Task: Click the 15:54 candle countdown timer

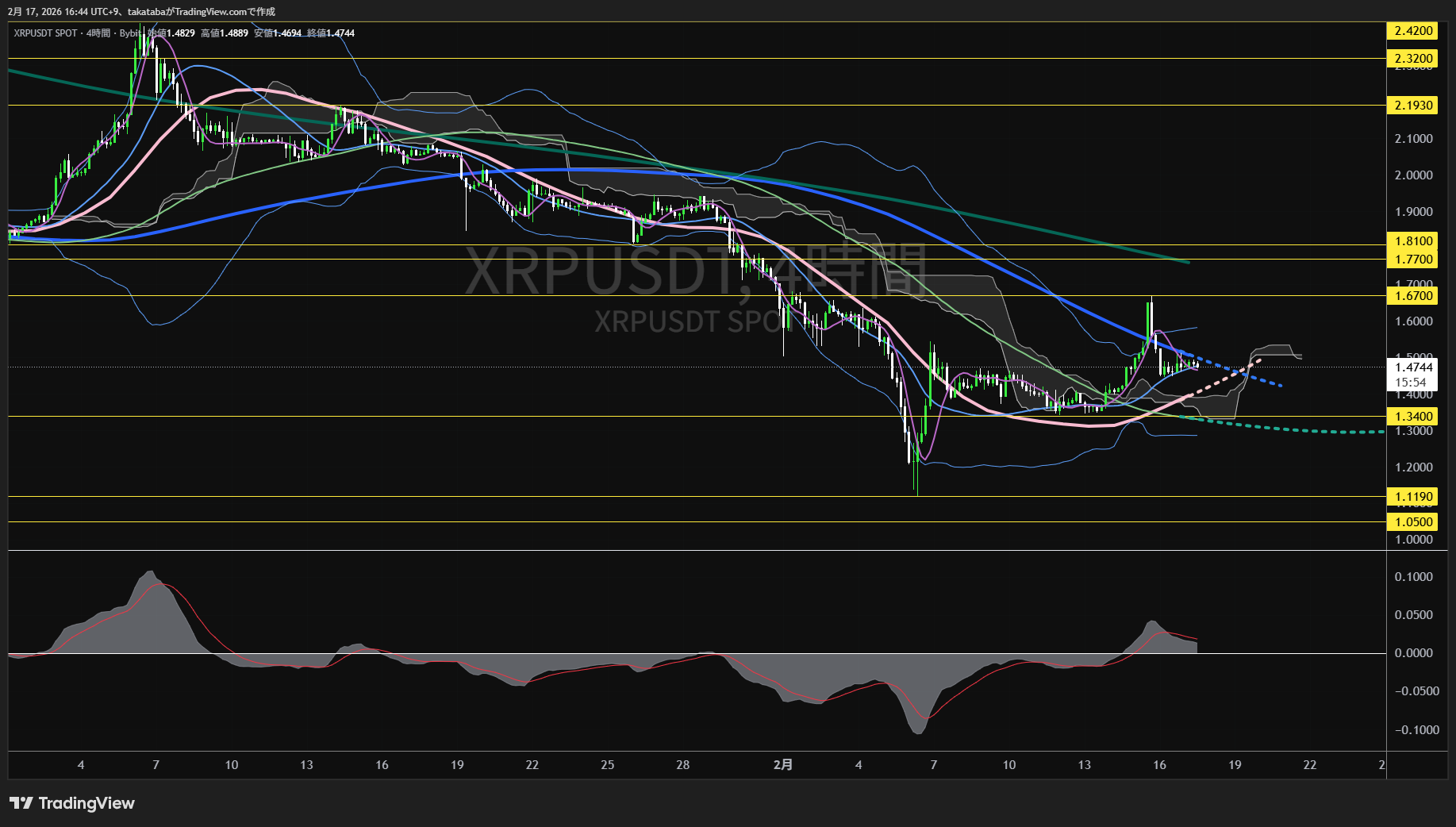Action: [x=1412, y=383]
